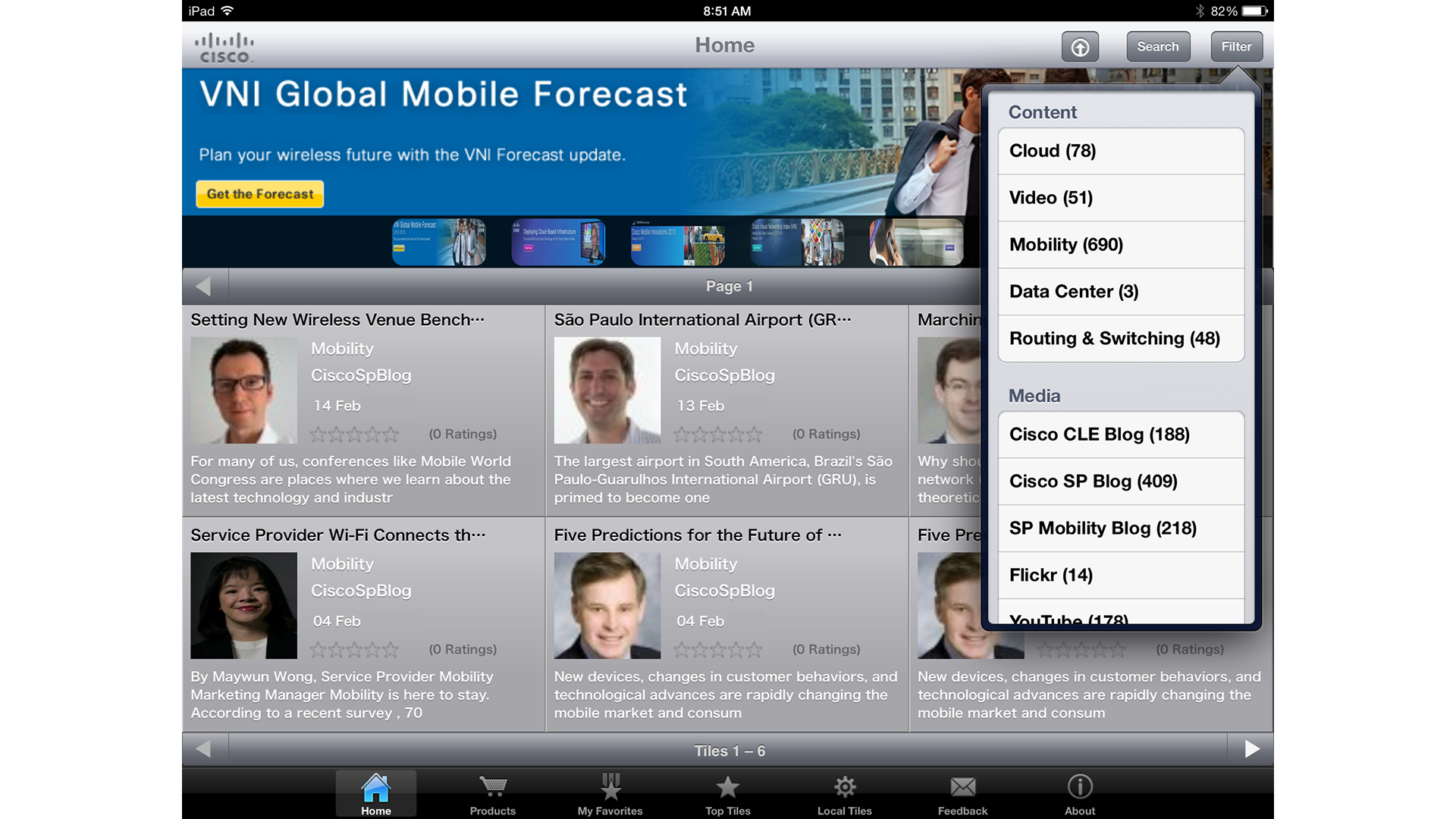Filter by Routing & Switching (48)

(1121, 339)
